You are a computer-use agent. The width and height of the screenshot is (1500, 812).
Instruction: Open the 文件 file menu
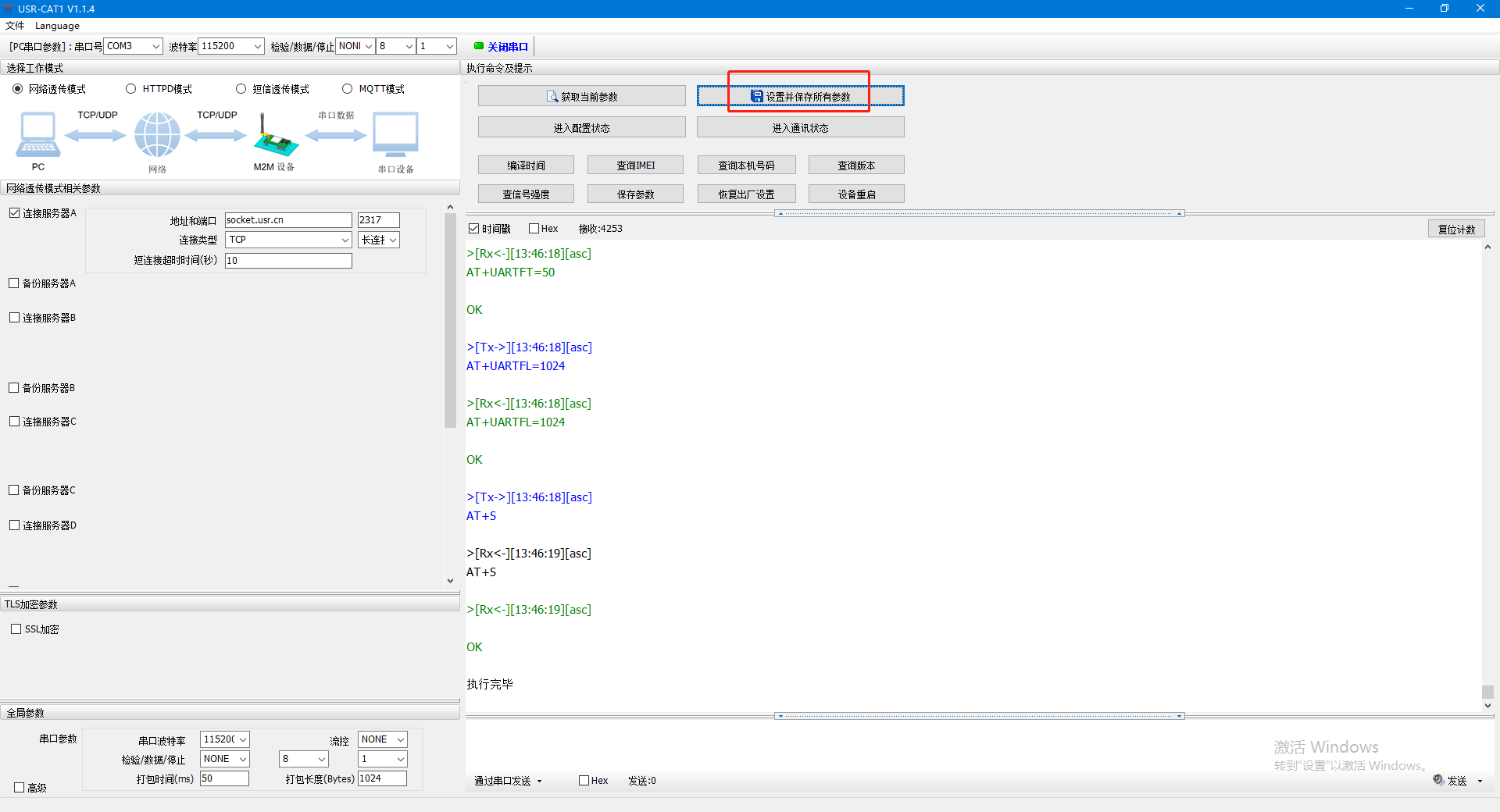15,26
